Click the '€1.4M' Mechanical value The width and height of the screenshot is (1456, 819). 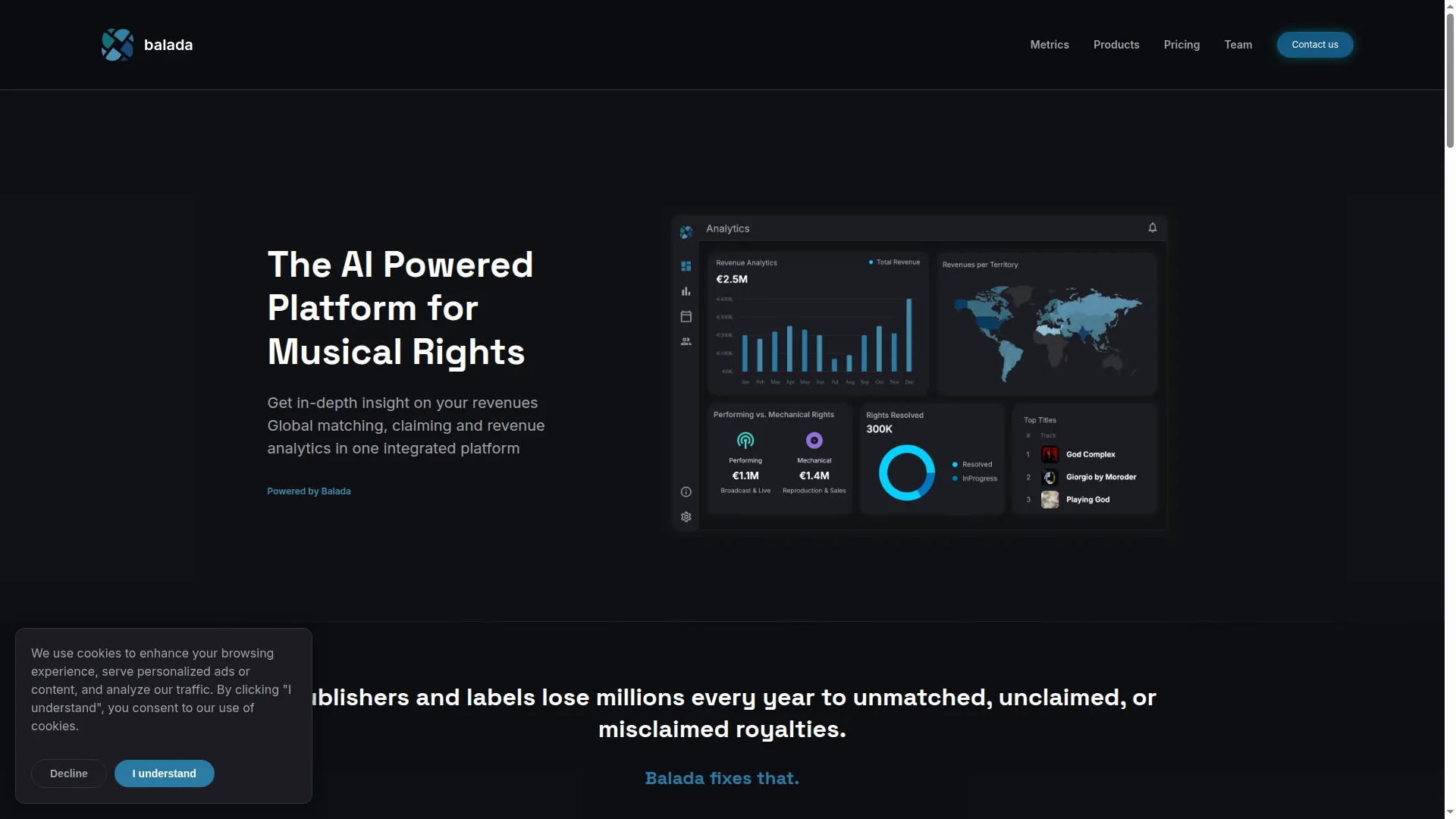coord(814,475)
